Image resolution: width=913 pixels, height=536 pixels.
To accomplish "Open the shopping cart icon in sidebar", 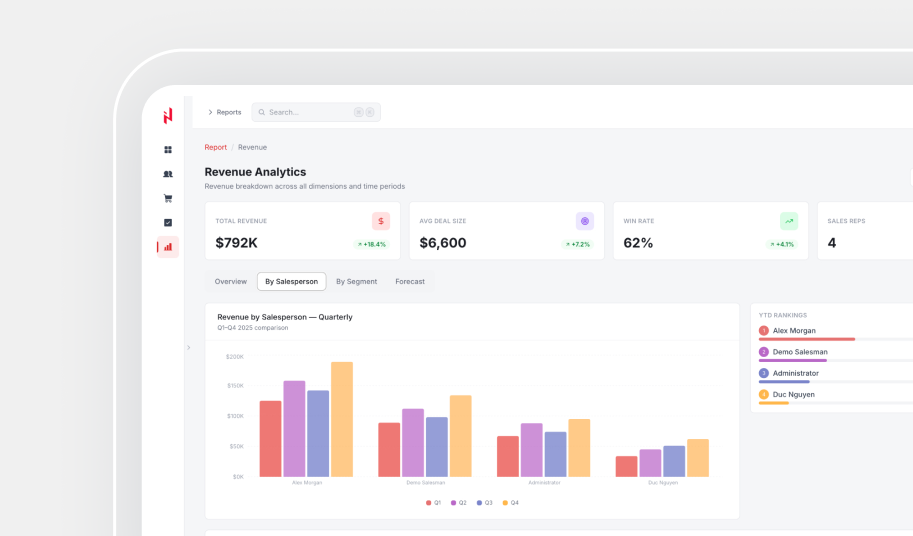I will (168, 198).
